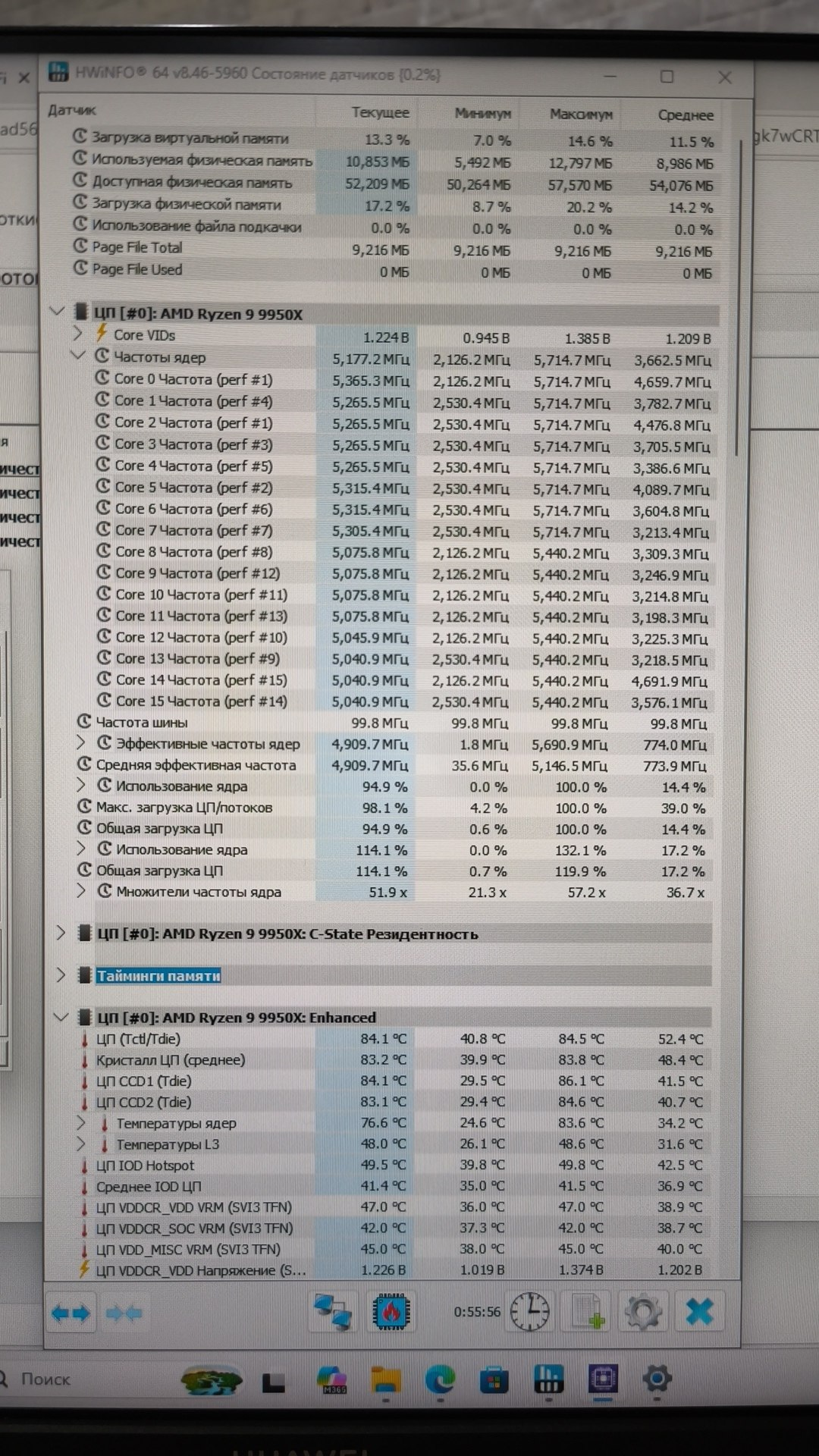Open the purple CPU app in the taskbar
Viewport: 819px width, 1456px height.
(603, 1380)
